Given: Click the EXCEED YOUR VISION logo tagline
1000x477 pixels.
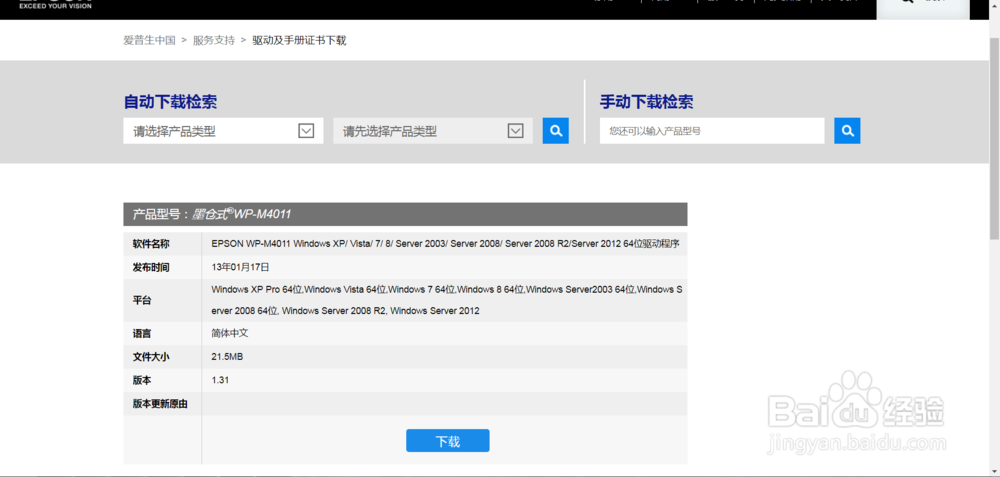Looking at the screenshot, I should point(55,6).
